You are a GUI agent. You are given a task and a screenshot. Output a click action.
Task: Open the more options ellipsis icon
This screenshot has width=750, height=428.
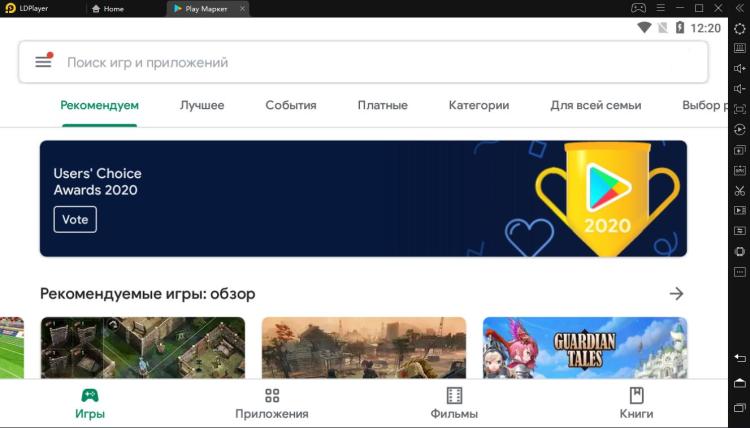pos(739,272)
